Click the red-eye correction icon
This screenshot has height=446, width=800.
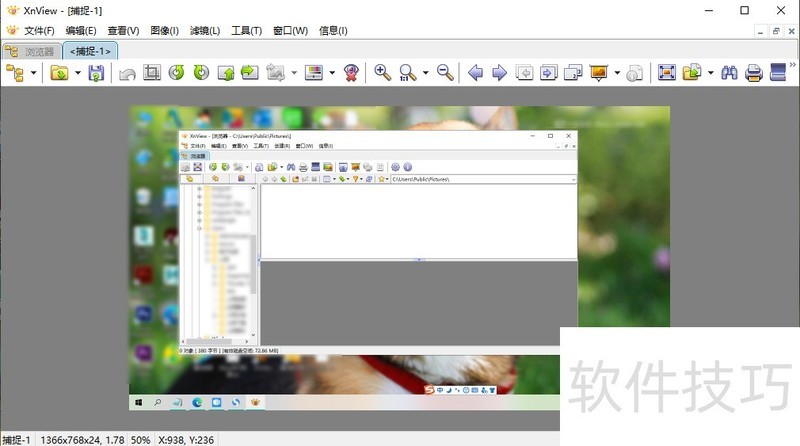[351, 73]
